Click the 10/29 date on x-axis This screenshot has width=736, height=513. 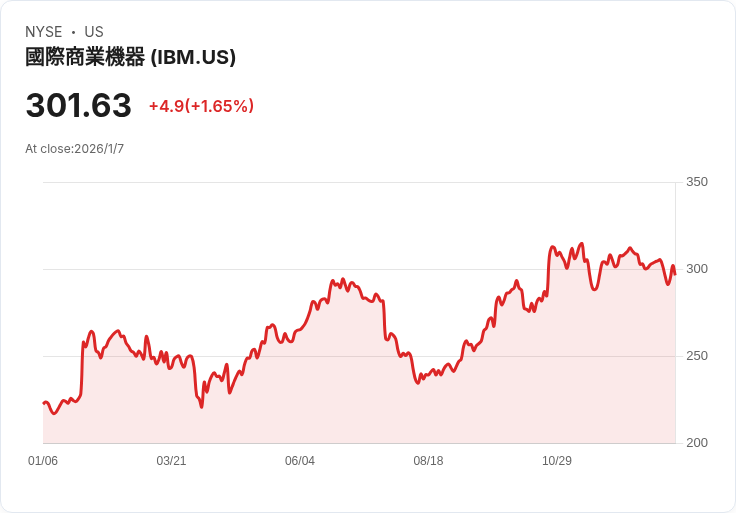(557, 461)
